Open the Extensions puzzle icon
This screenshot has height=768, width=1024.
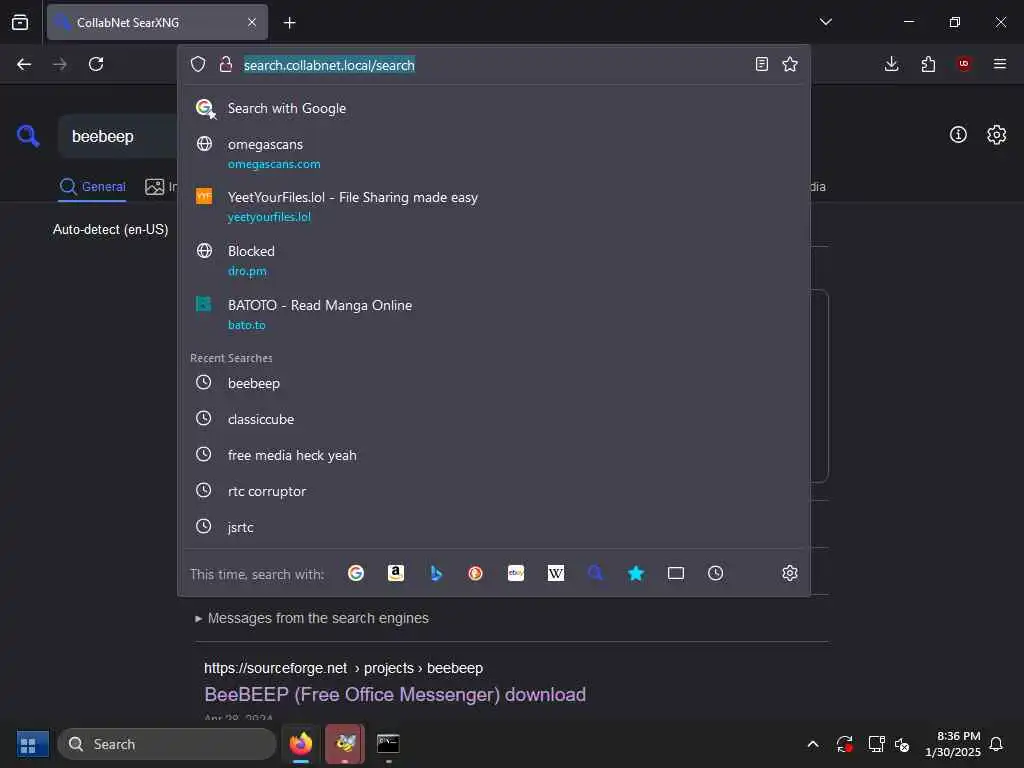(x=928, y=64)
